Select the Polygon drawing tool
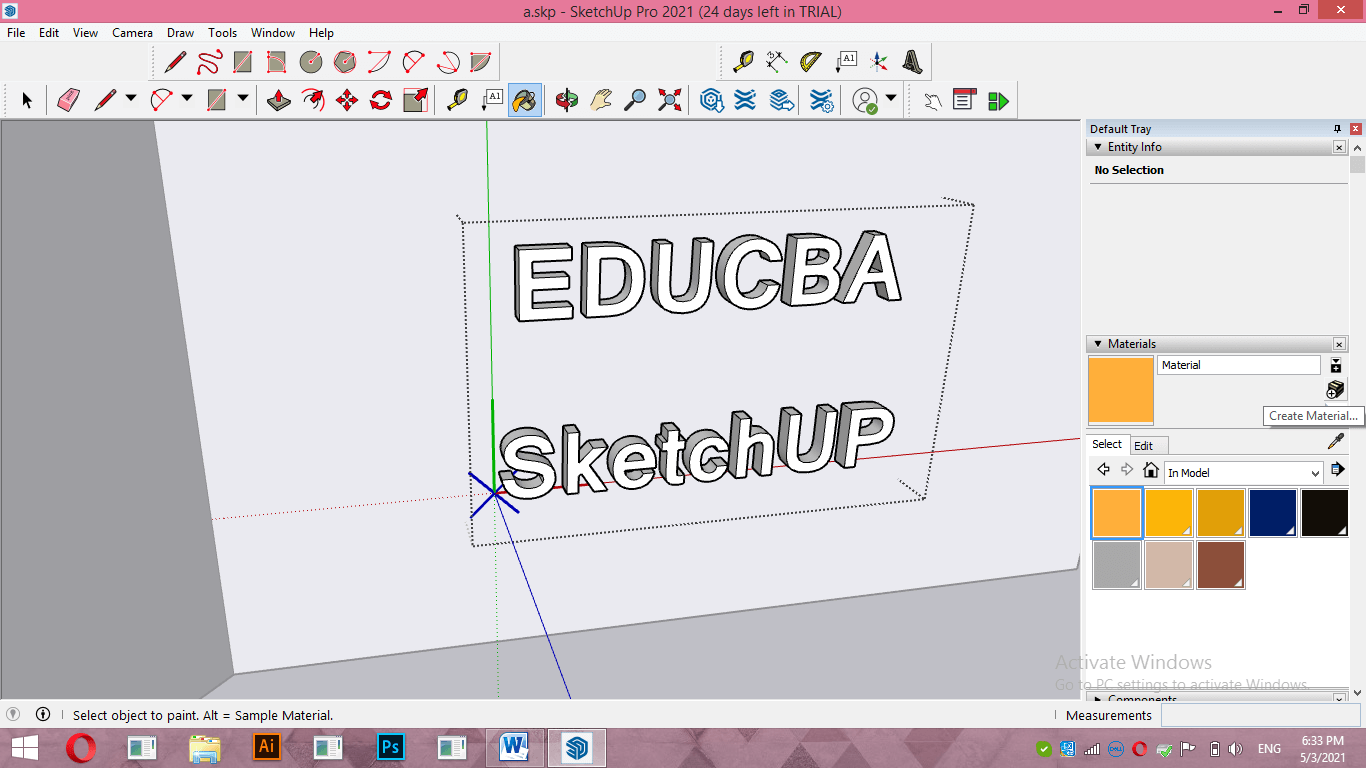Screen dimensions: 1366x768 point(345,62)
